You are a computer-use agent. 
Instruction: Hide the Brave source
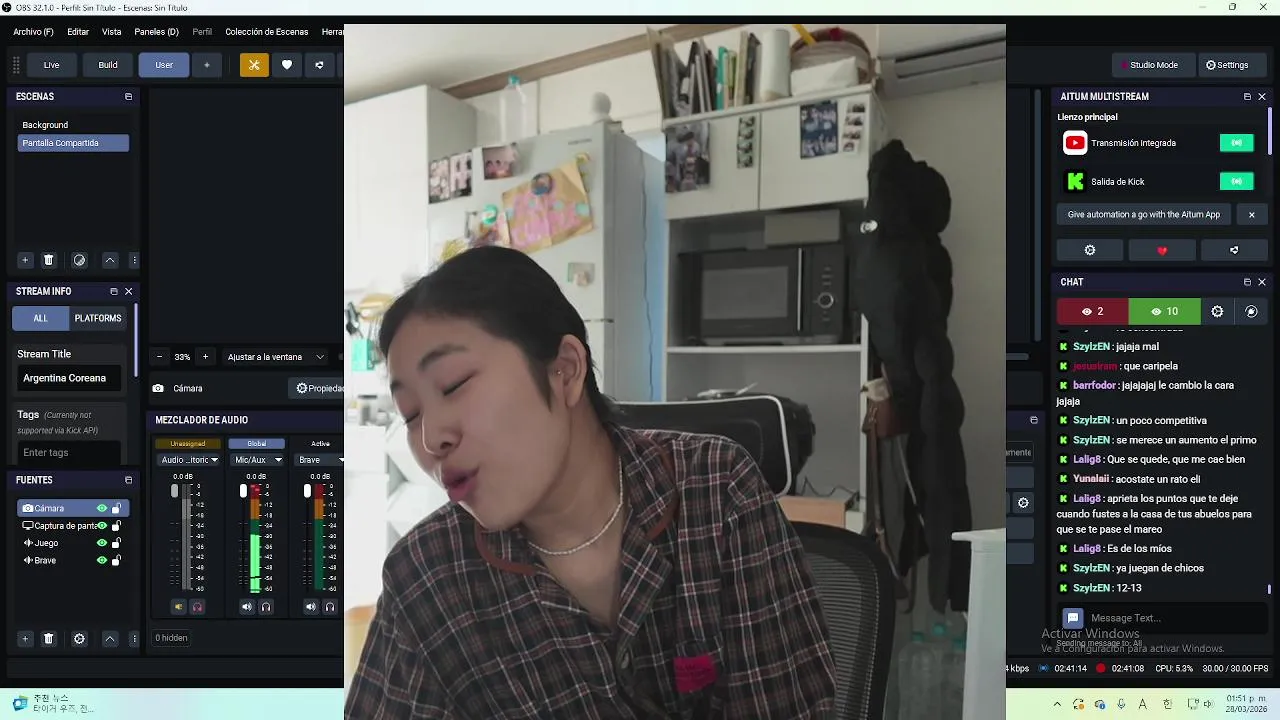pyautogui.click(x=101, y=561)
